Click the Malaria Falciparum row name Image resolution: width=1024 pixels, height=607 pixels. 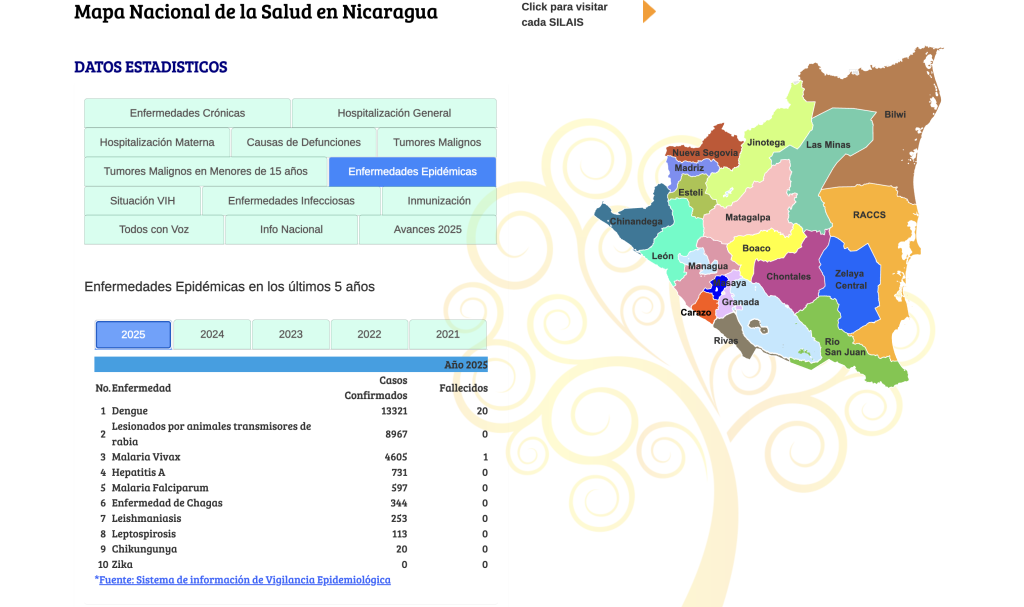pos(160,488)
